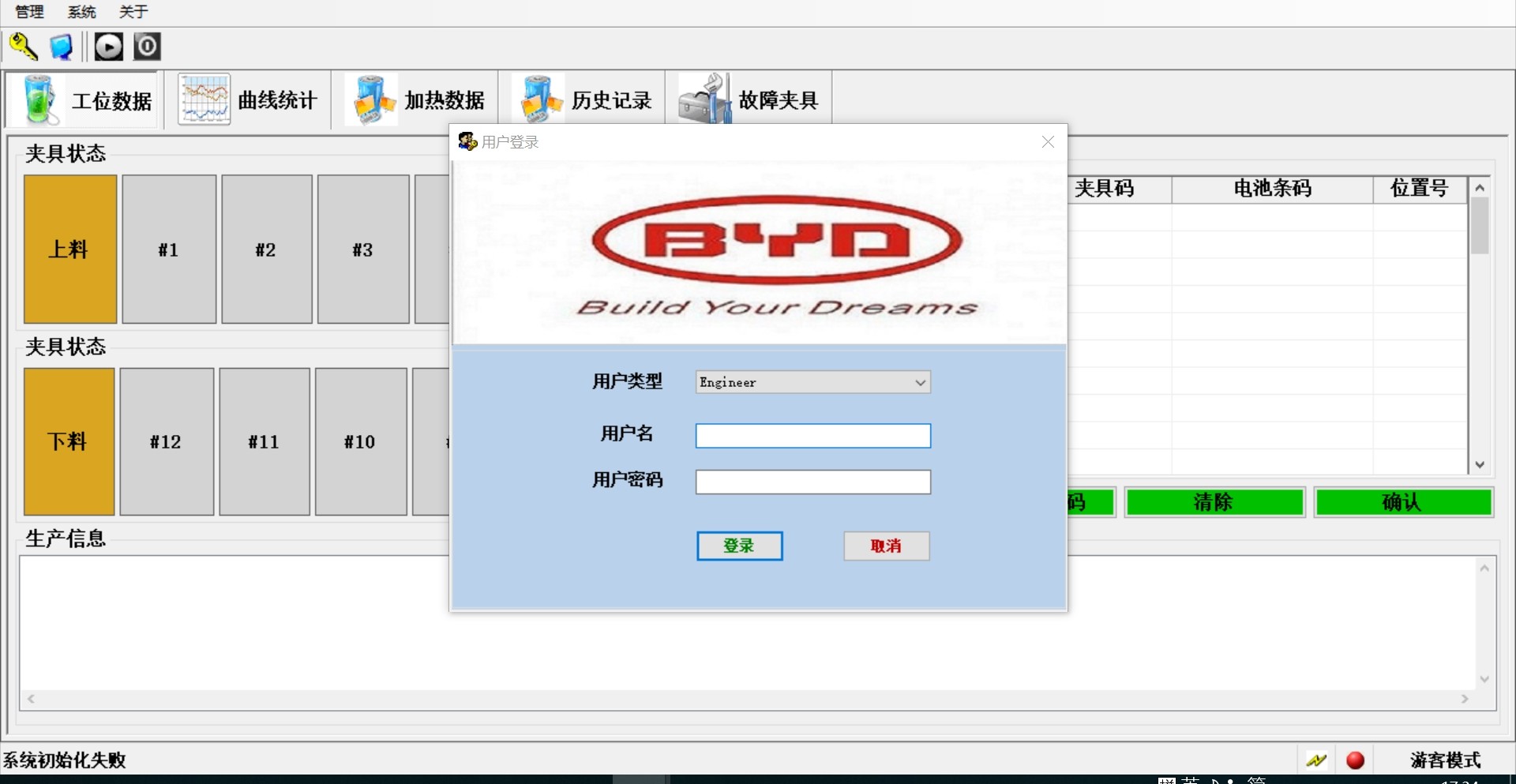Click the red status indicator light
The height and width of the screenshot is (784, 1516).
click(x=1356, y=760)
